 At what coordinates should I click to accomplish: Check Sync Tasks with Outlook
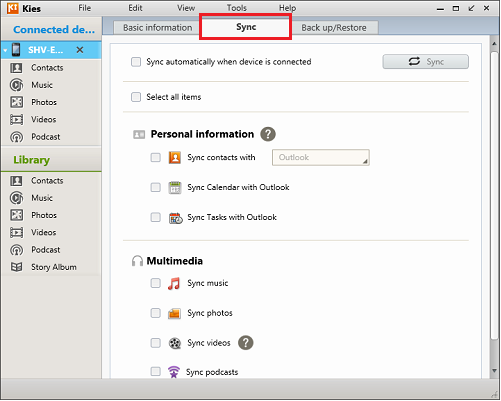(156, 217)
